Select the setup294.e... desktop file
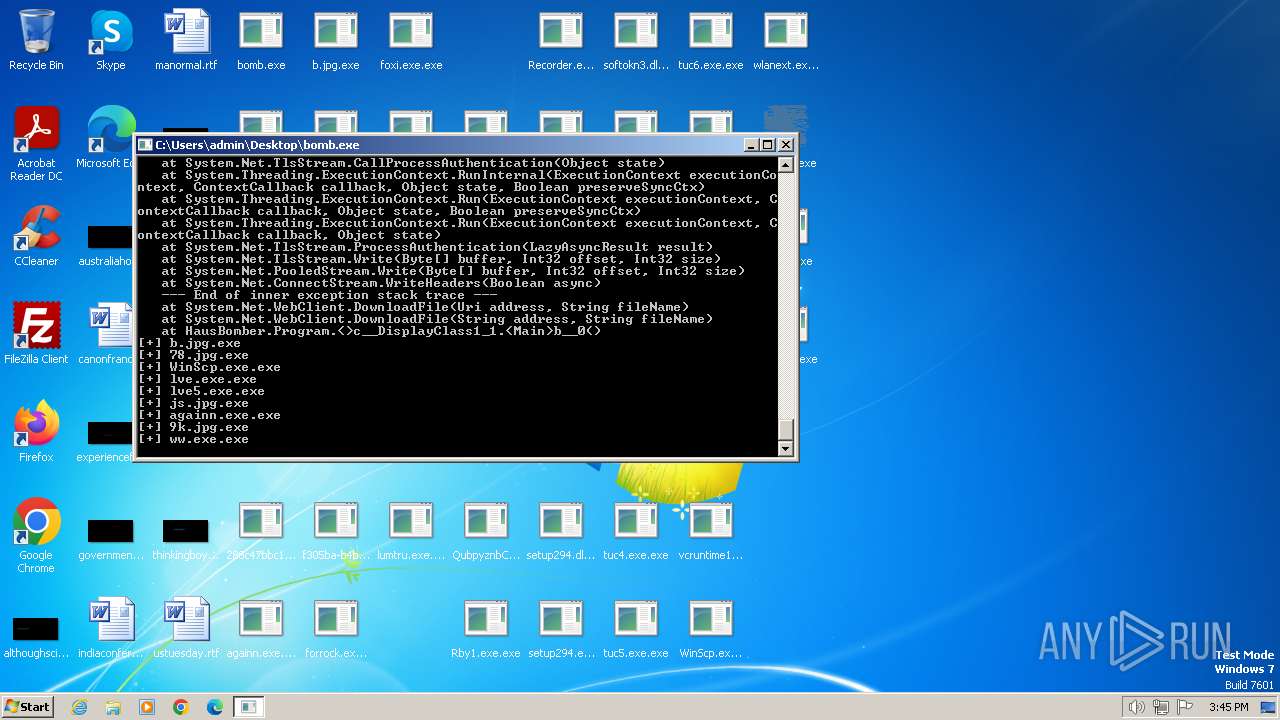 561,628
